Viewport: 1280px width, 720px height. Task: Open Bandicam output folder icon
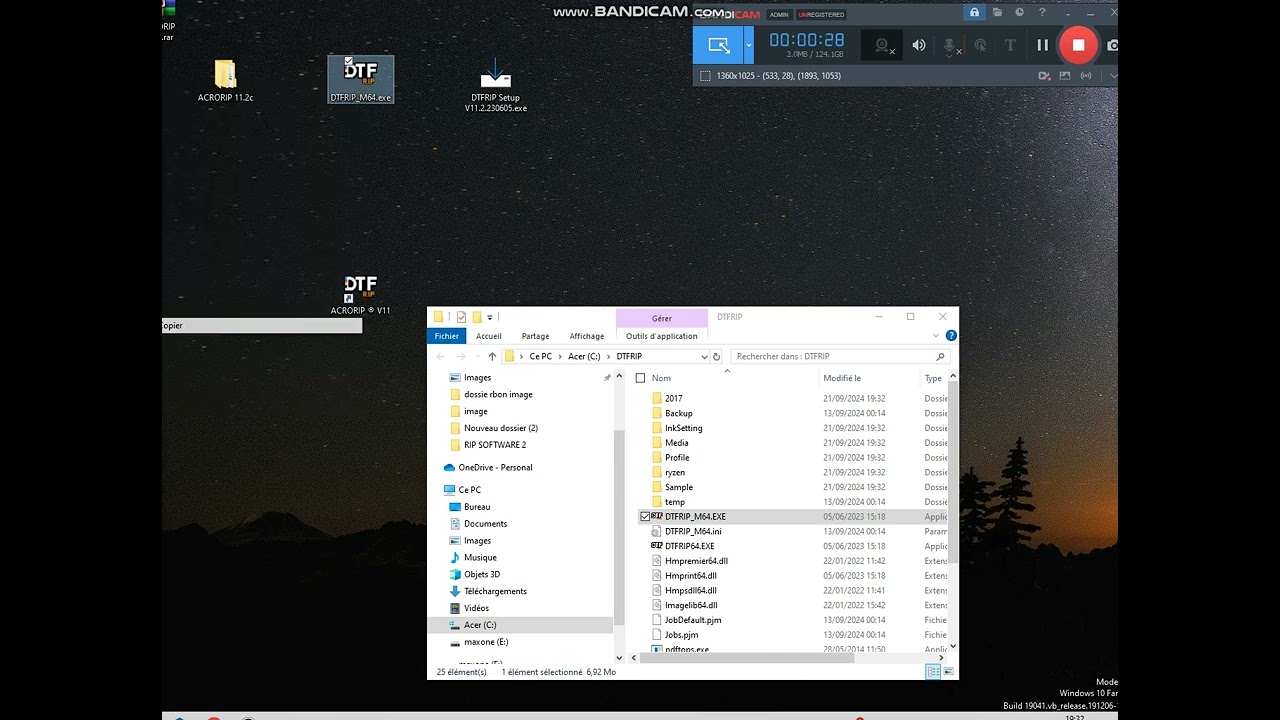(999, 13)
